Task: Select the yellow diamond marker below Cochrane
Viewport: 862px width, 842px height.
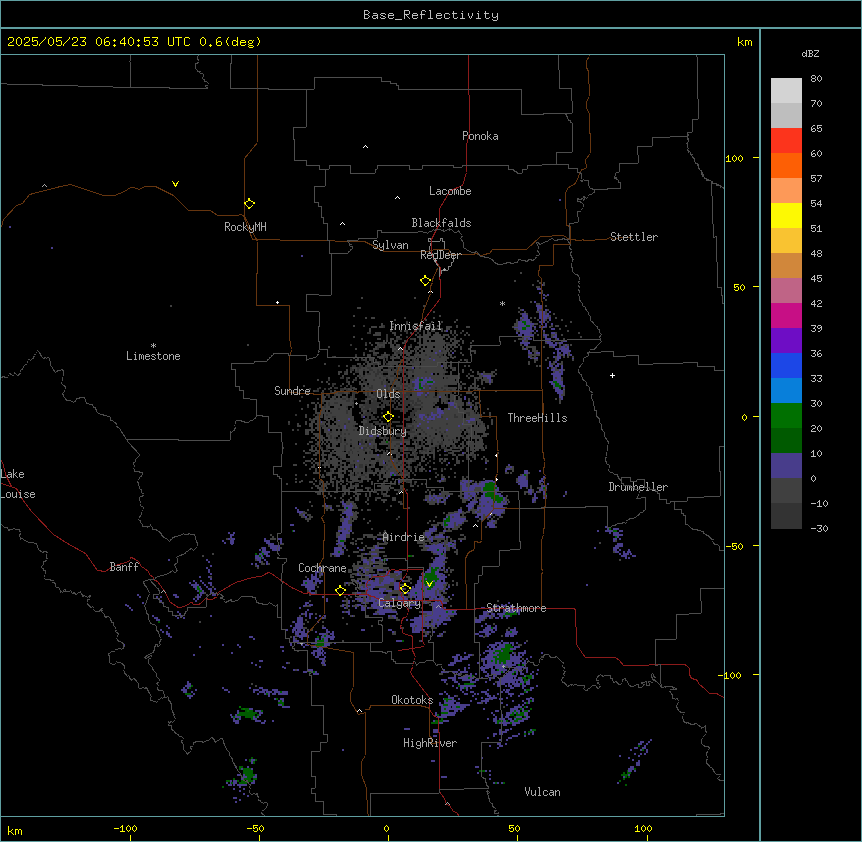Action: click(340, 591)
